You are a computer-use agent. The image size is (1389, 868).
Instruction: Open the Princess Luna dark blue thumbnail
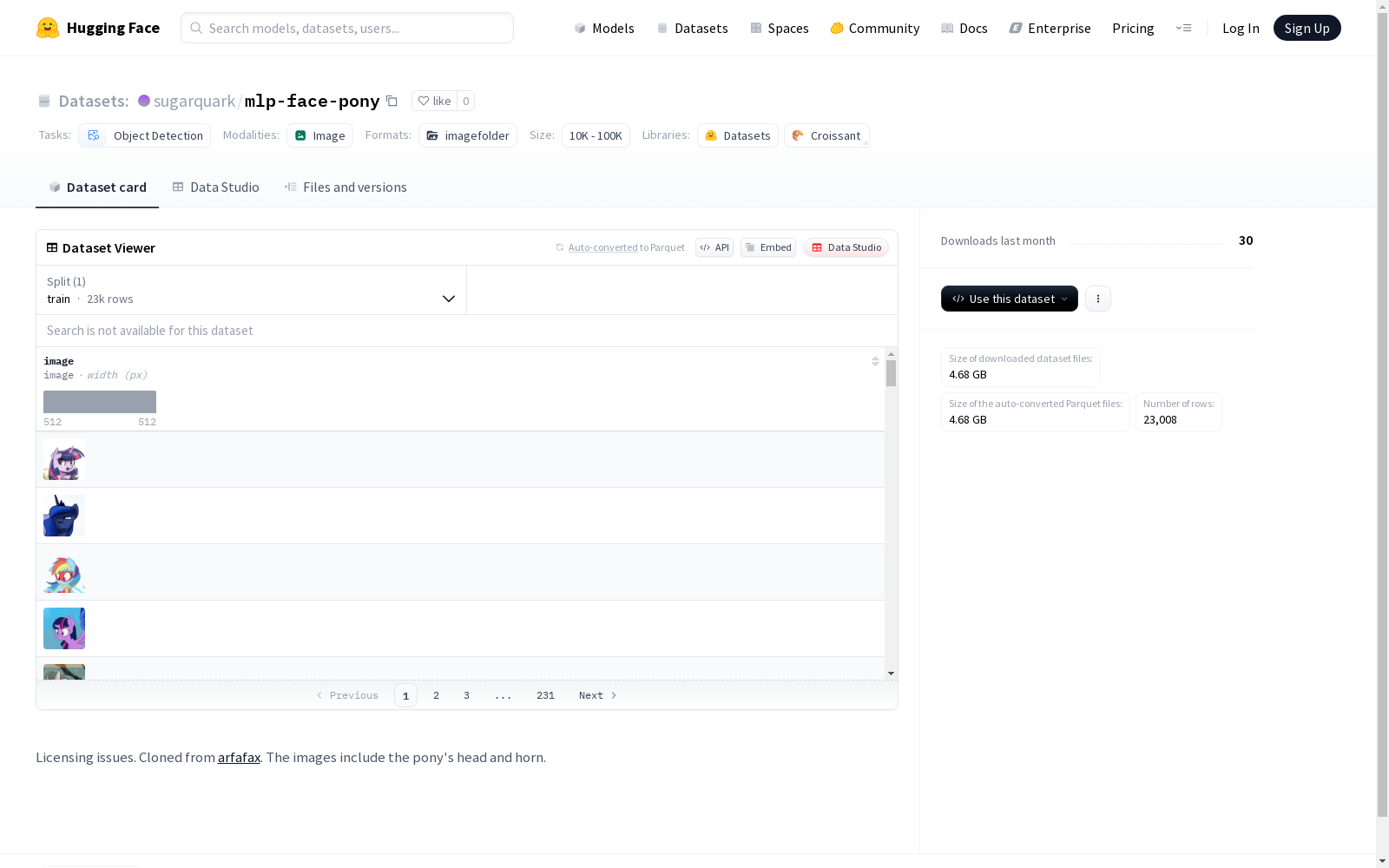point(64,516)
